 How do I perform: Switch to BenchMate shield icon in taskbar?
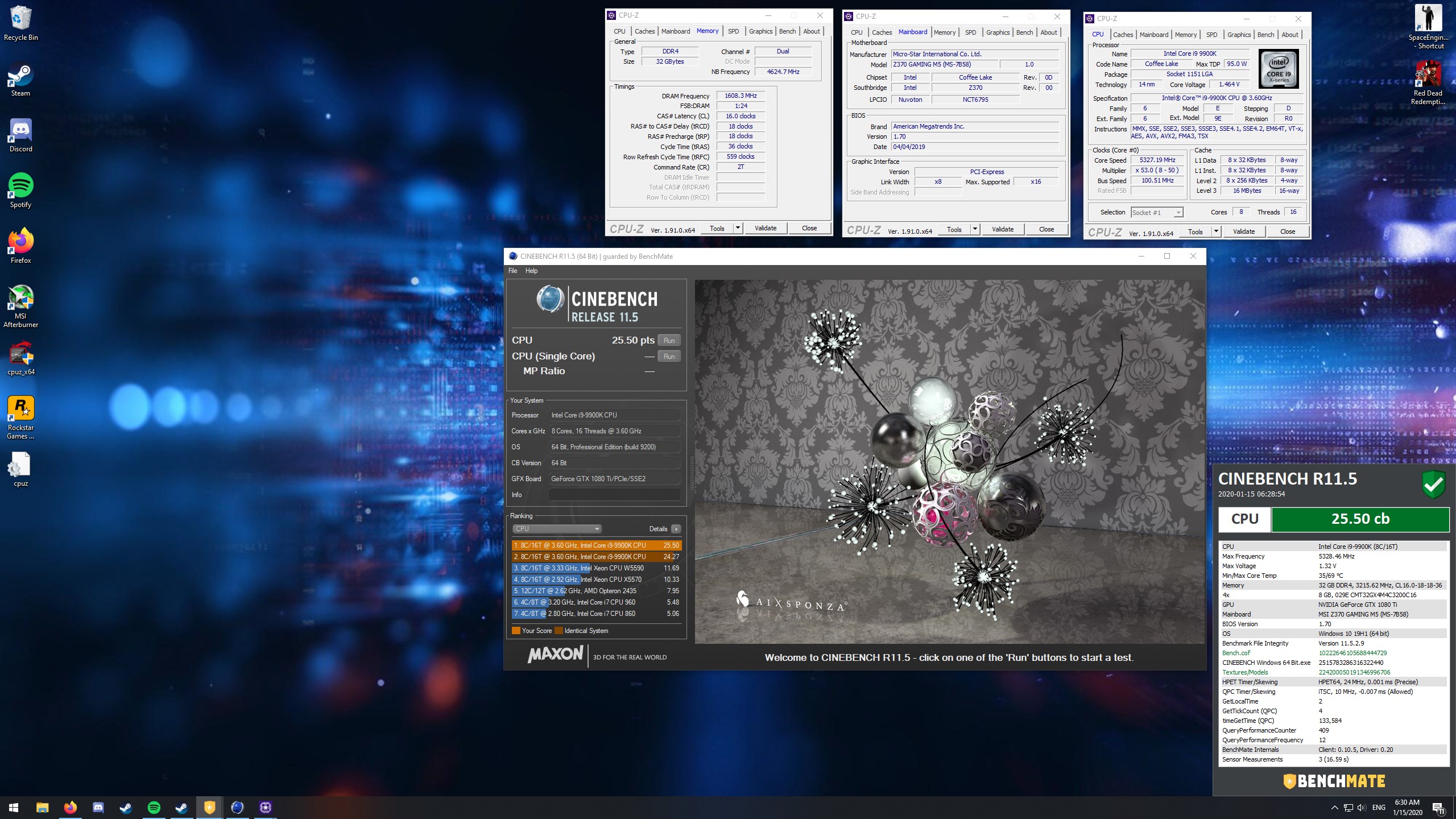[x=209, y=807]
